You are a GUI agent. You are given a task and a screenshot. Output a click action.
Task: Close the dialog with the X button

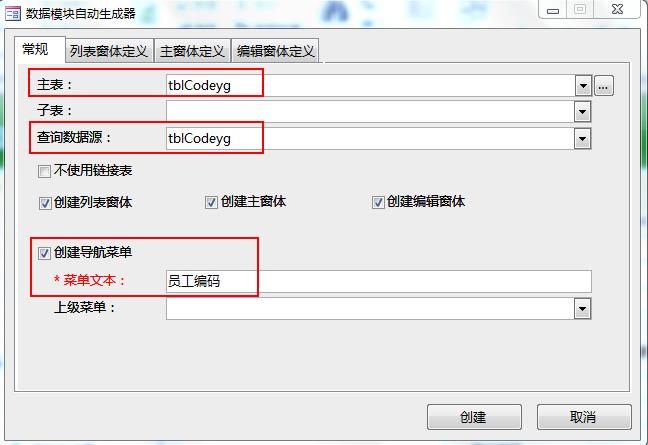(x=617, y=10)
